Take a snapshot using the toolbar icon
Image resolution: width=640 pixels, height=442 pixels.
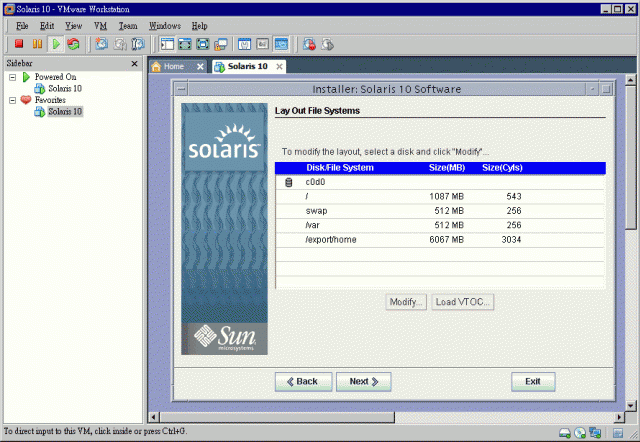101,44
